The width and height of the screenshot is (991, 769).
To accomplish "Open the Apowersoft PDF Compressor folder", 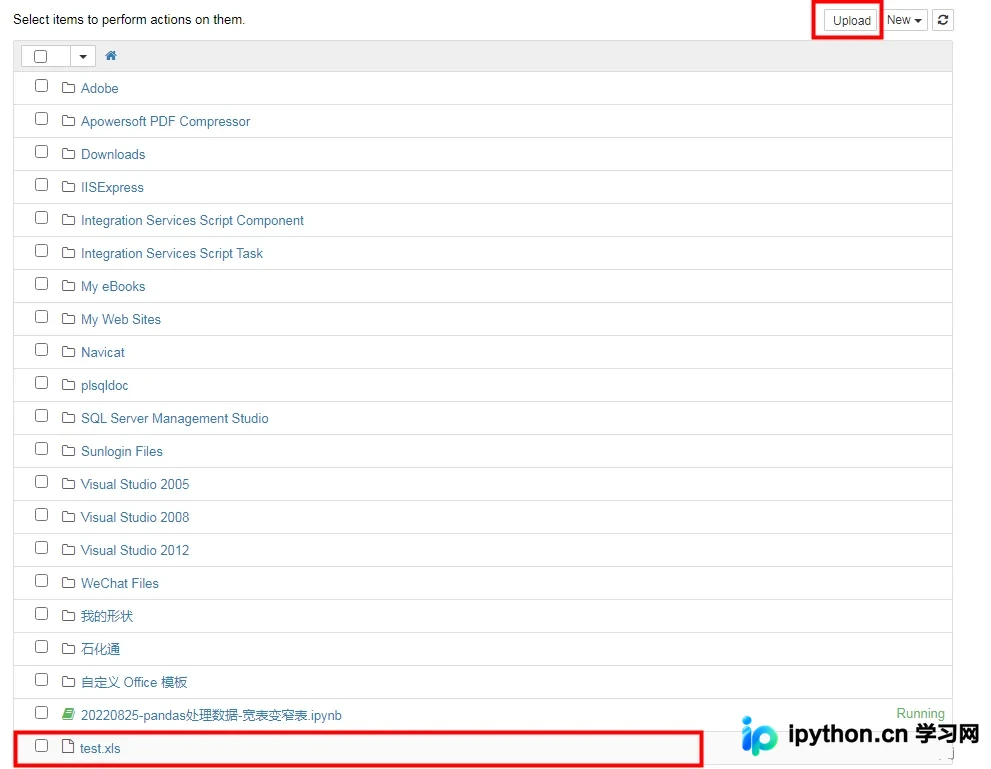I will point(166,121).
